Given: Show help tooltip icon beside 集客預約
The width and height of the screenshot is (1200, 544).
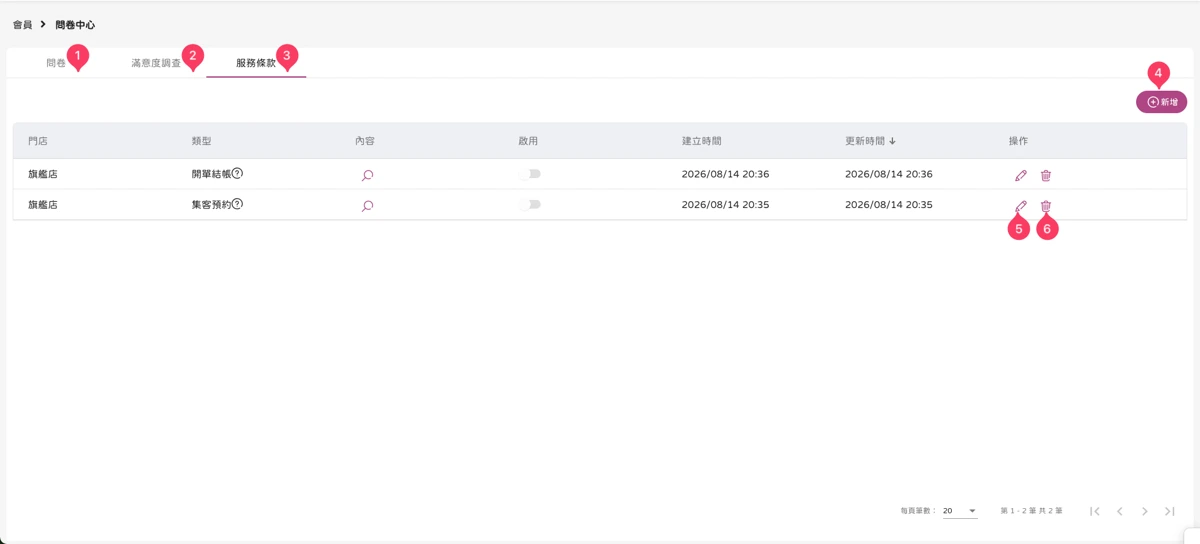Looking at the screenshot, I should coord(237,203).
